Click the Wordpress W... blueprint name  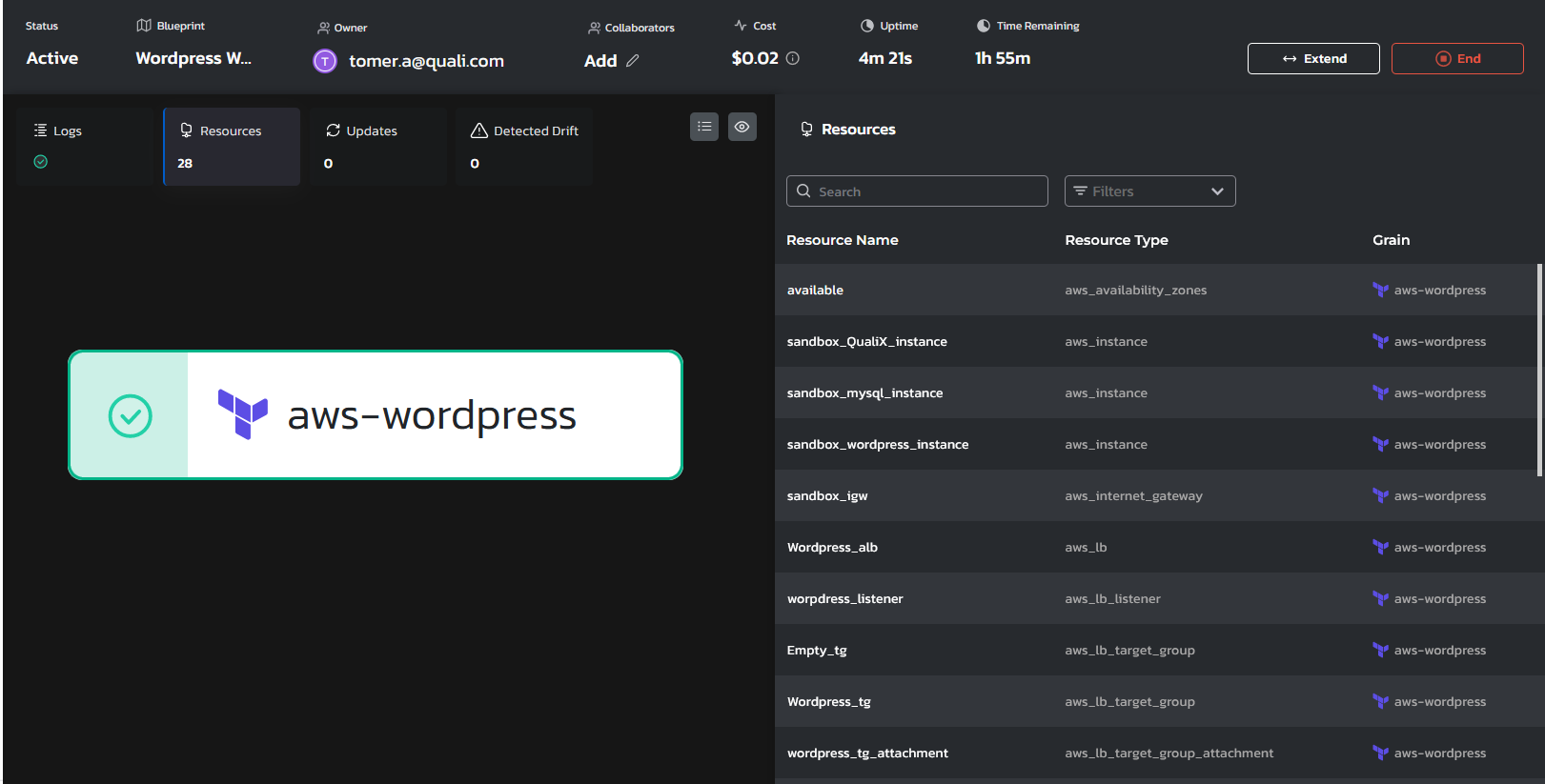(x=193, y=58)
